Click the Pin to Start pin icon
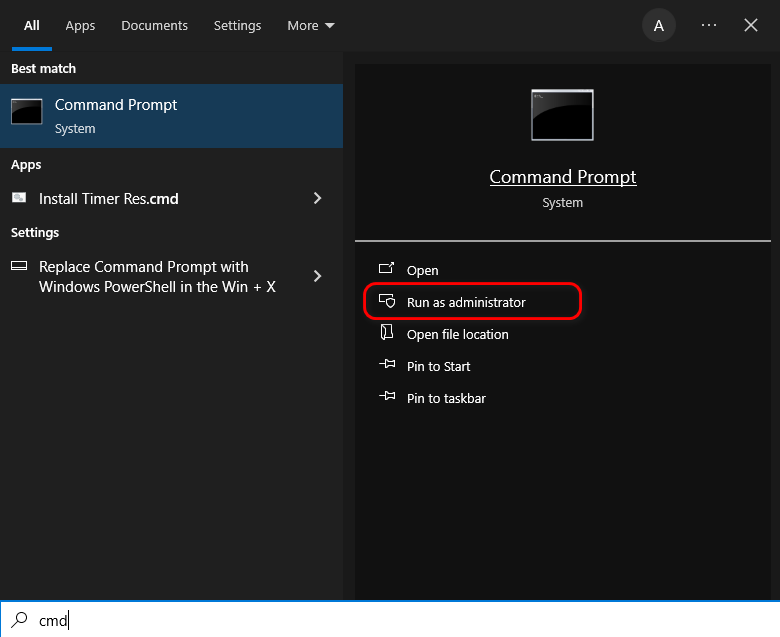Screen dimensions: 780x637 387,366
